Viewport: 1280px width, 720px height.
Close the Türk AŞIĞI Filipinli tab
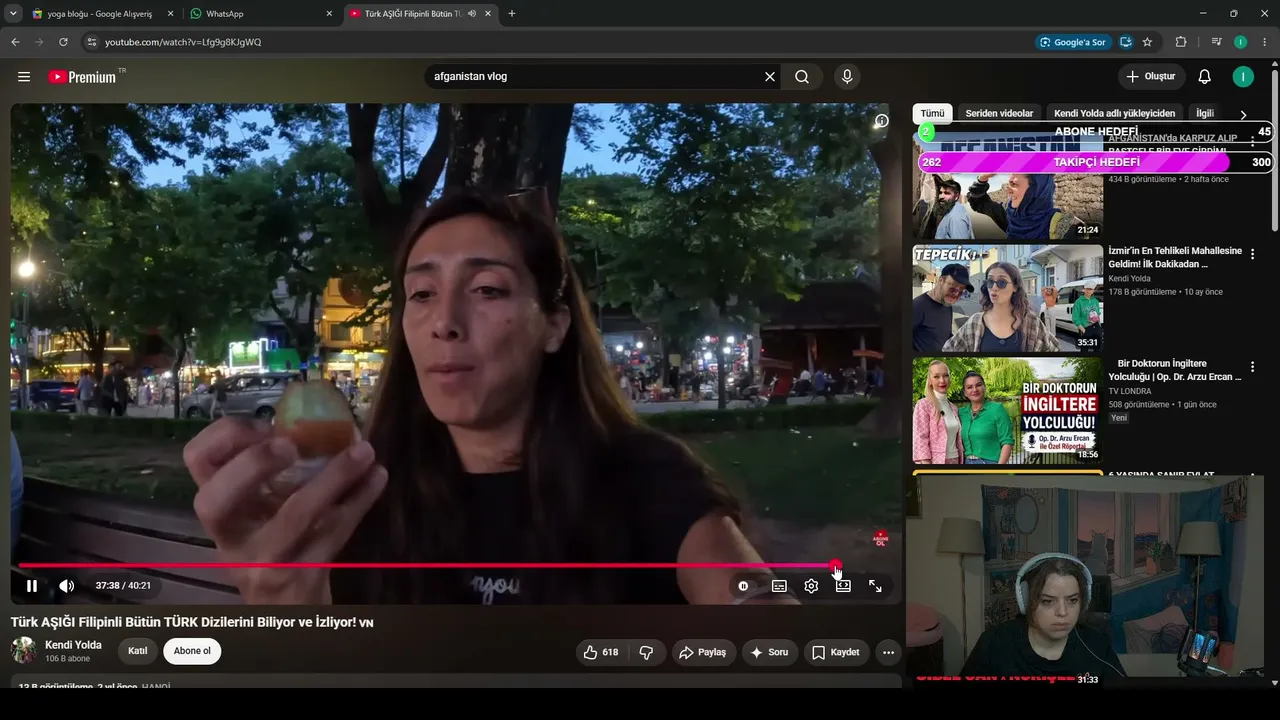pos(490,14)
